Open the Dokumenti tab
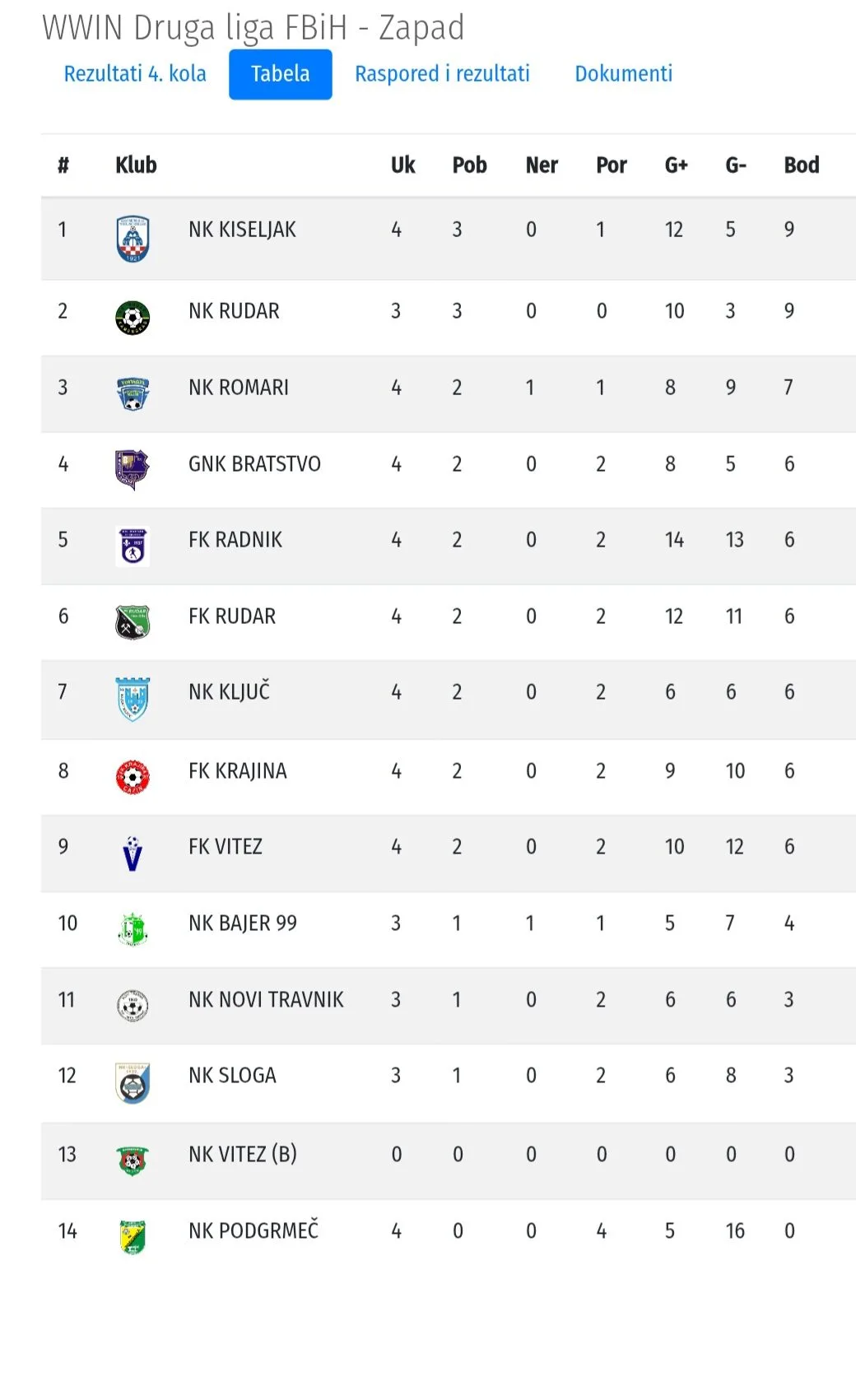The height and width of the screenshot is (1400, 856). [x=623, y=74]
